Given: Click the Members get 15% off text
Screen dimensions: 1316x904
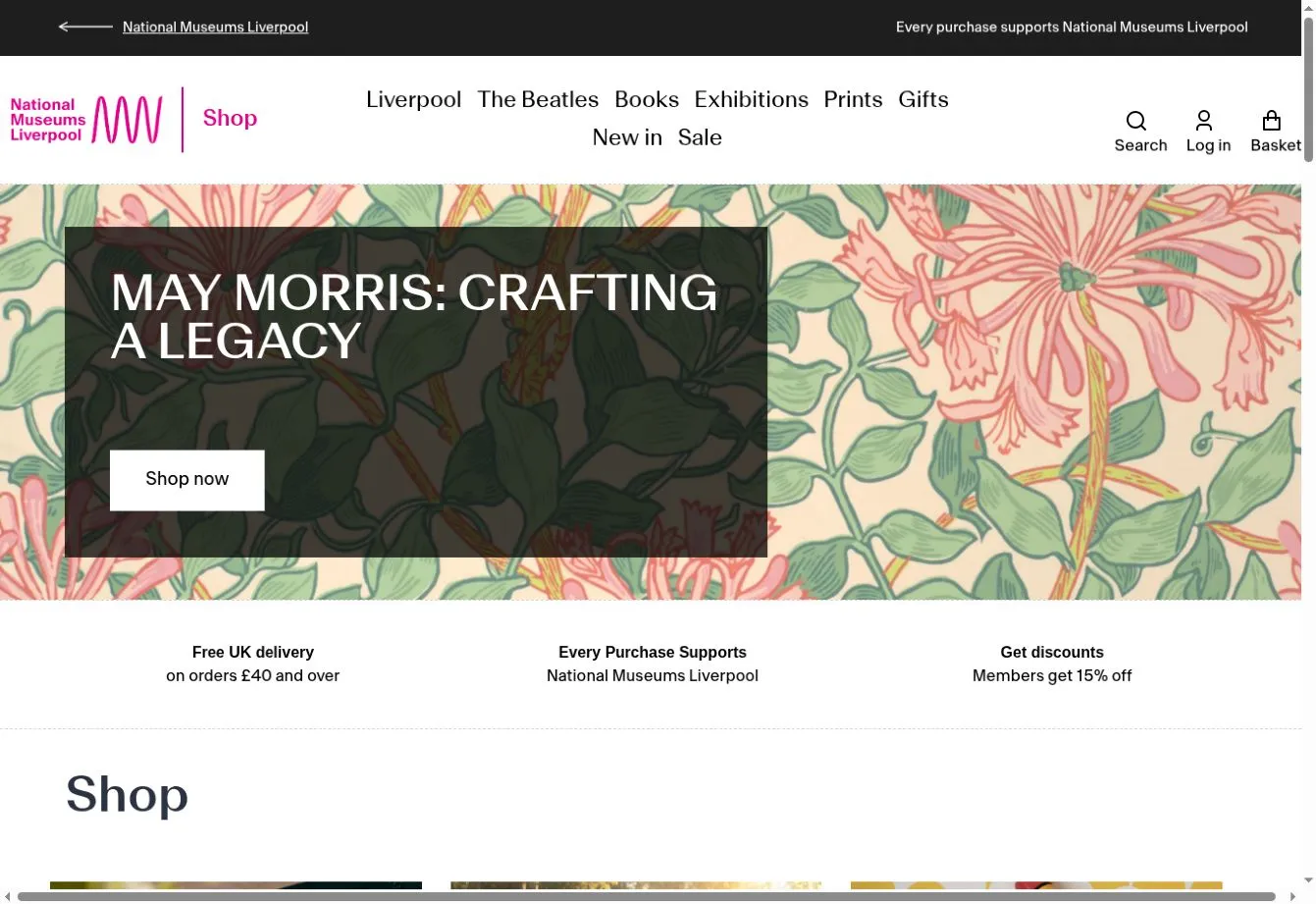Looking at the screenshot, I should click(x=1052, y=675).
